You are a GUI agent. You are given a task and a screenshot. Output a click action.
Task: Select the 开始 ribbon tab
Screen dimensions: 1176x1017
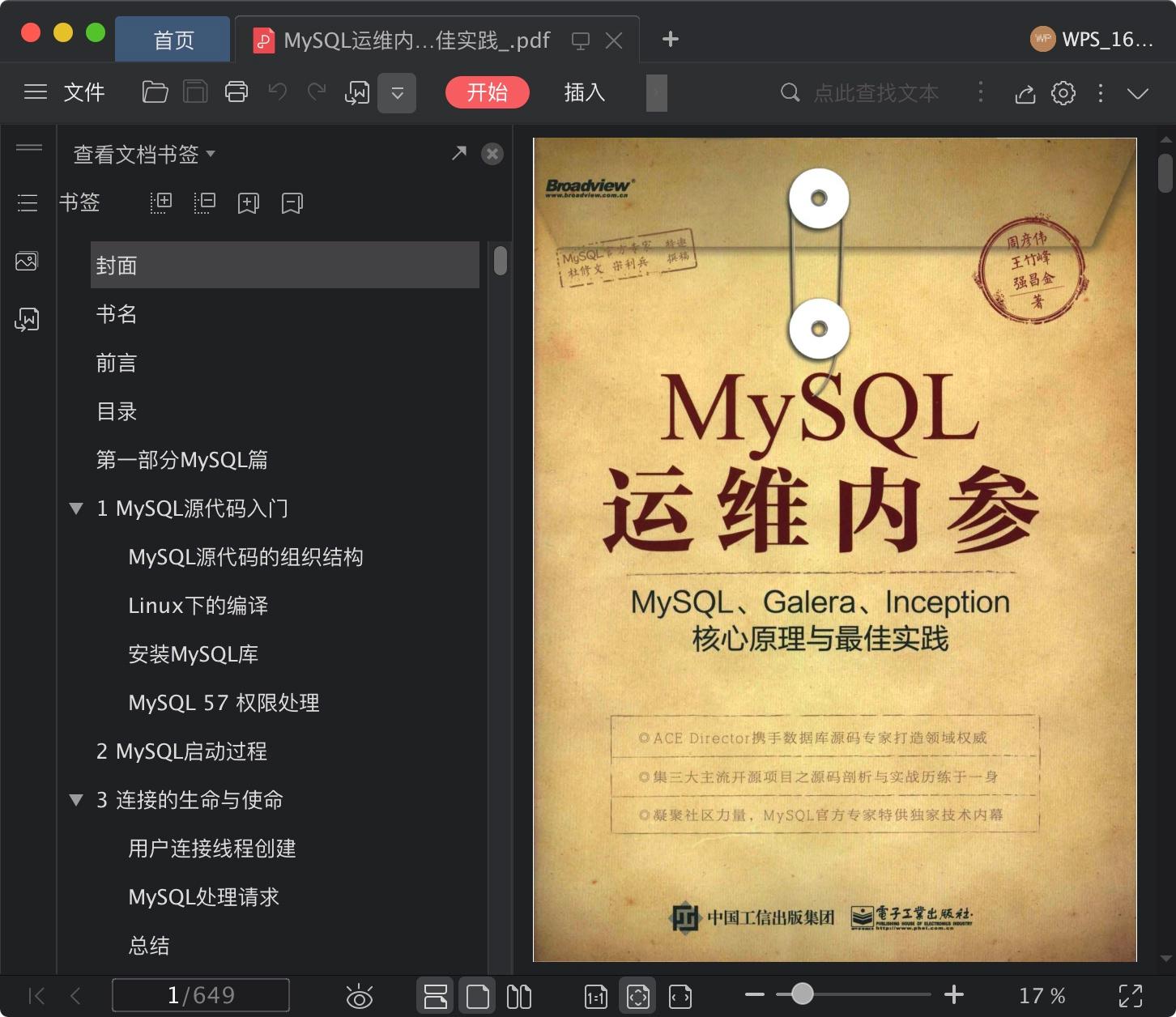coord(487,92)
